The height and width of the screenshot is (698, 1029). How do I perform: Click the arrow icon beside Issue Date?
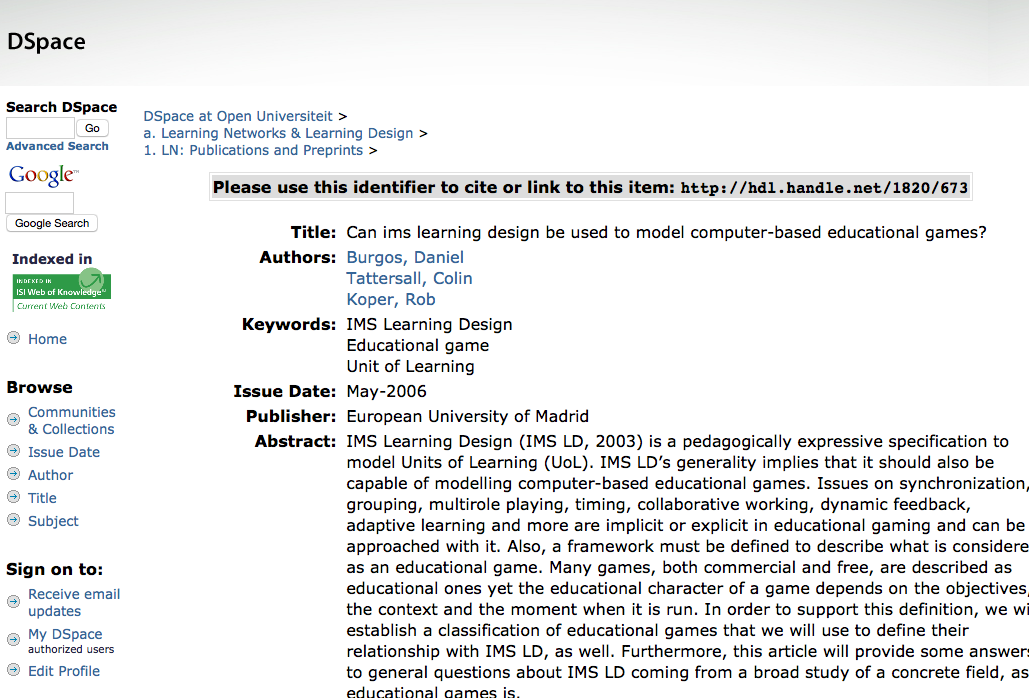pos(13,451)
